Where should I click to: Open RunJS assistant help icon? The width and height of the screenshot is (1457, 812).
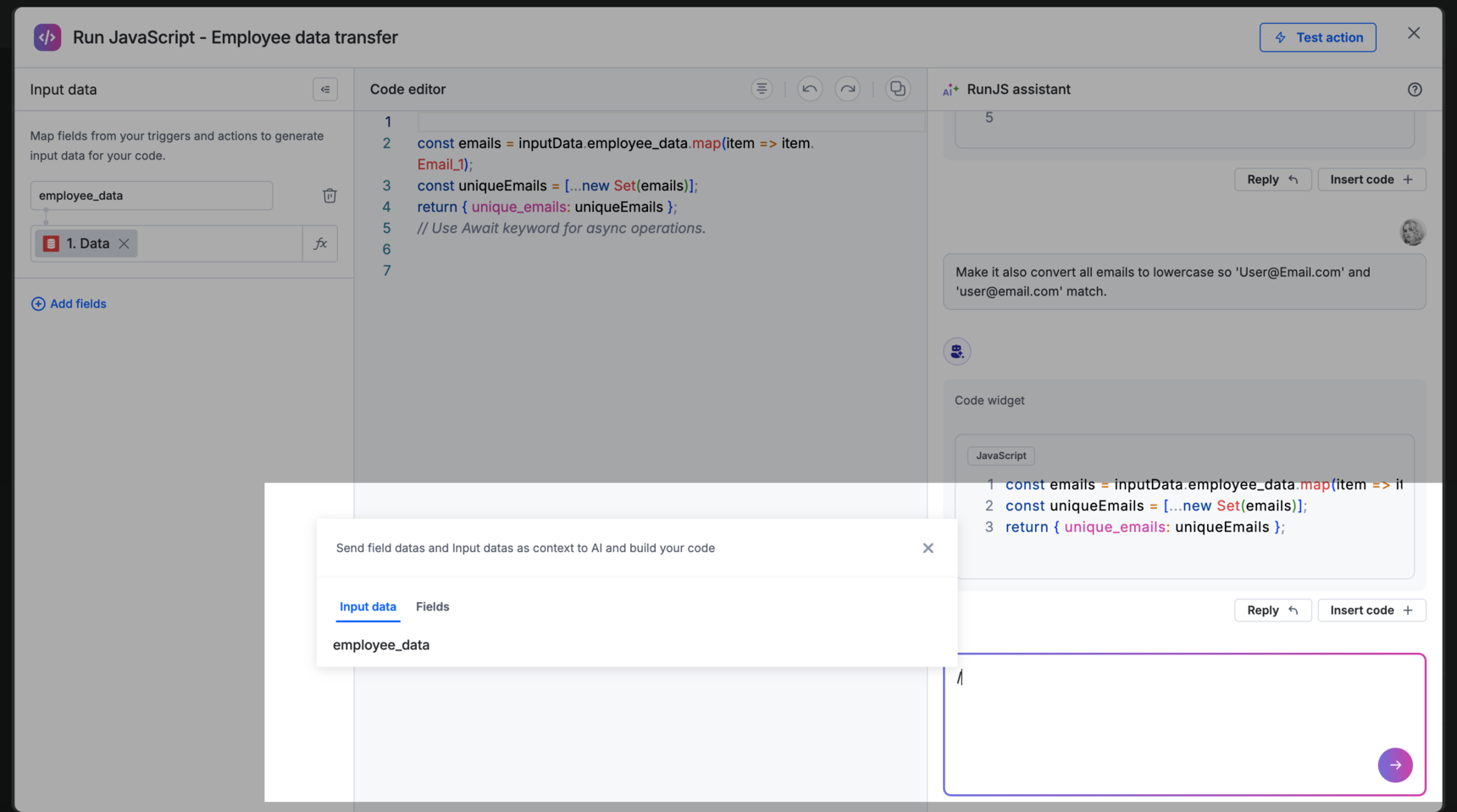[1414, 90]
